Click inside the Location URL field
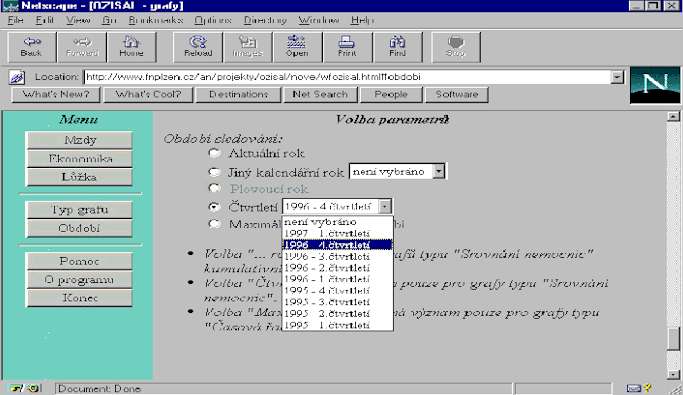The image size is (683, 395). [347, 77]
